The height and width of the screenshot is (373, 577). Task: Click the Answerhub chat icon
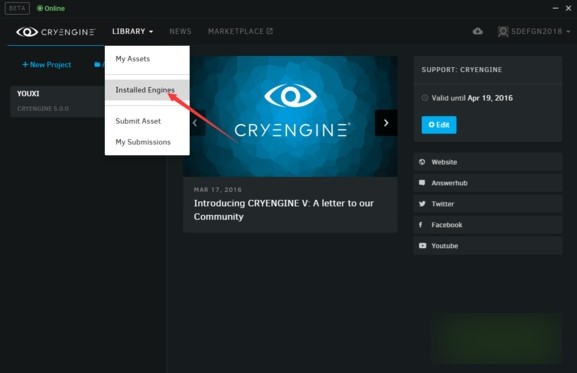click(x=422, y=182)
